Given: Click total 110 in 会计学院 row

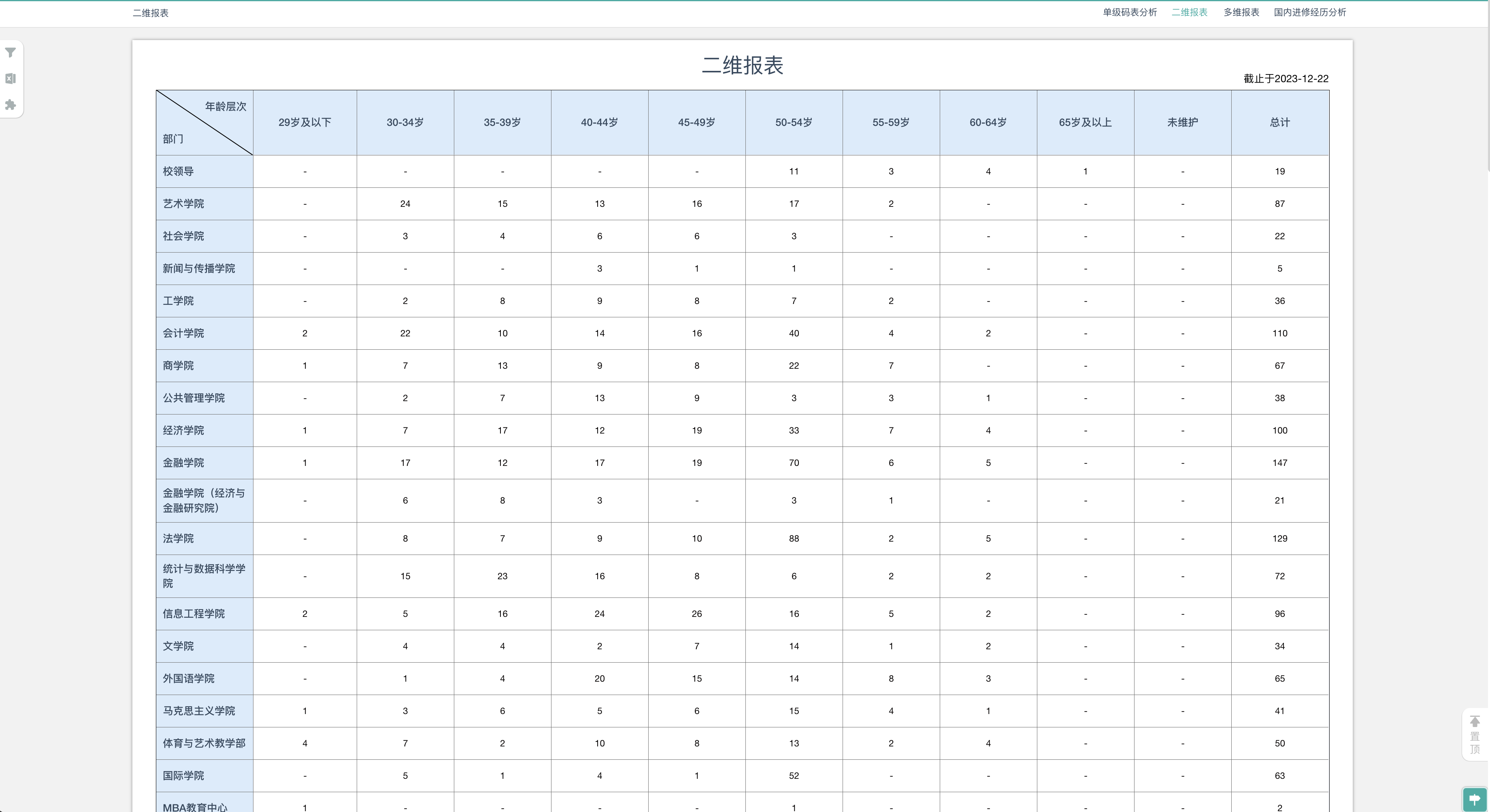Looking at the screenshot, I should 1280,333.
